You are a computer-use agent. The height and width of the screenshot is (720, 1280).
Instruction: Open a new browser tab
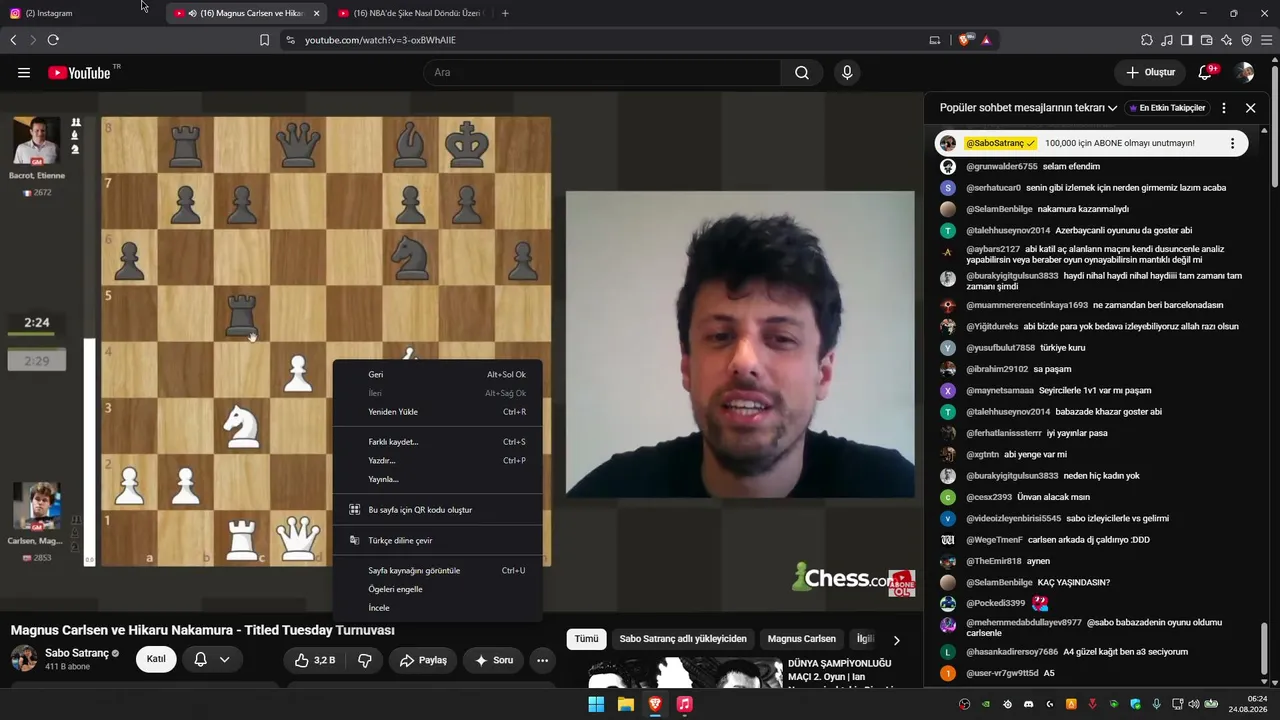505,13
